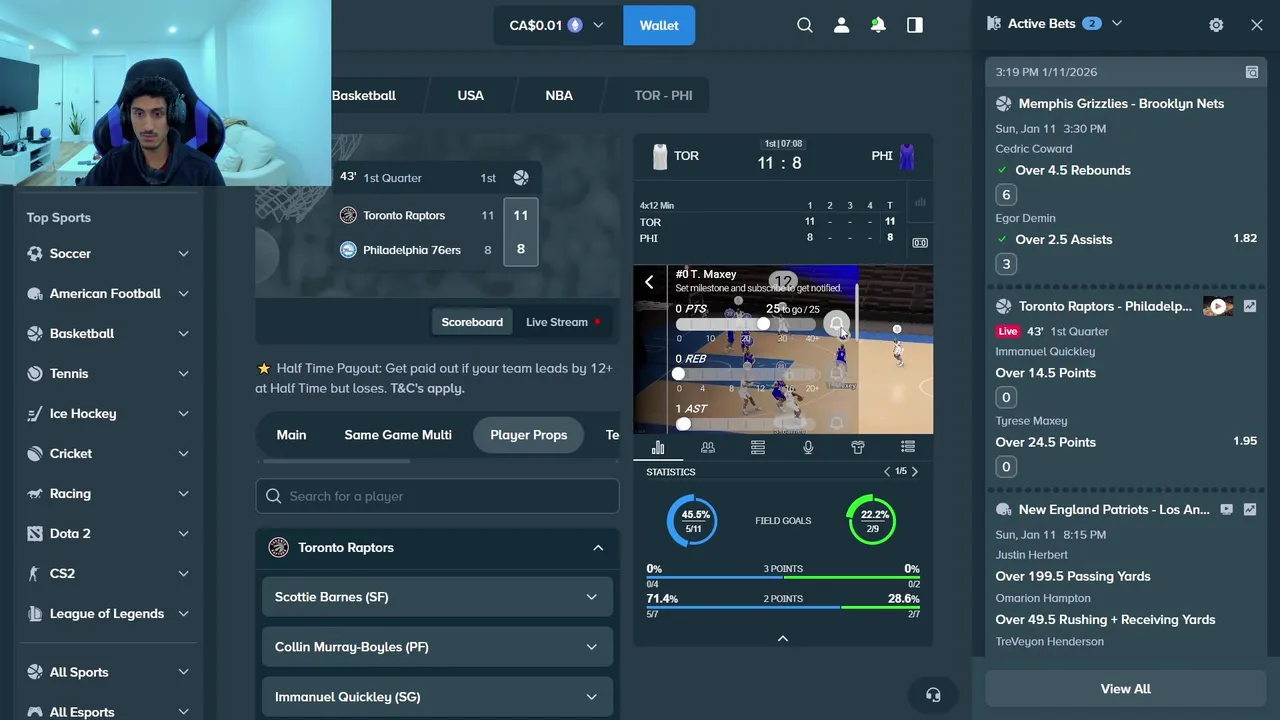Screen dimensions: 1280x720
Task: Expand the All Sports sidebar chevron
Action: coord(183,673)
